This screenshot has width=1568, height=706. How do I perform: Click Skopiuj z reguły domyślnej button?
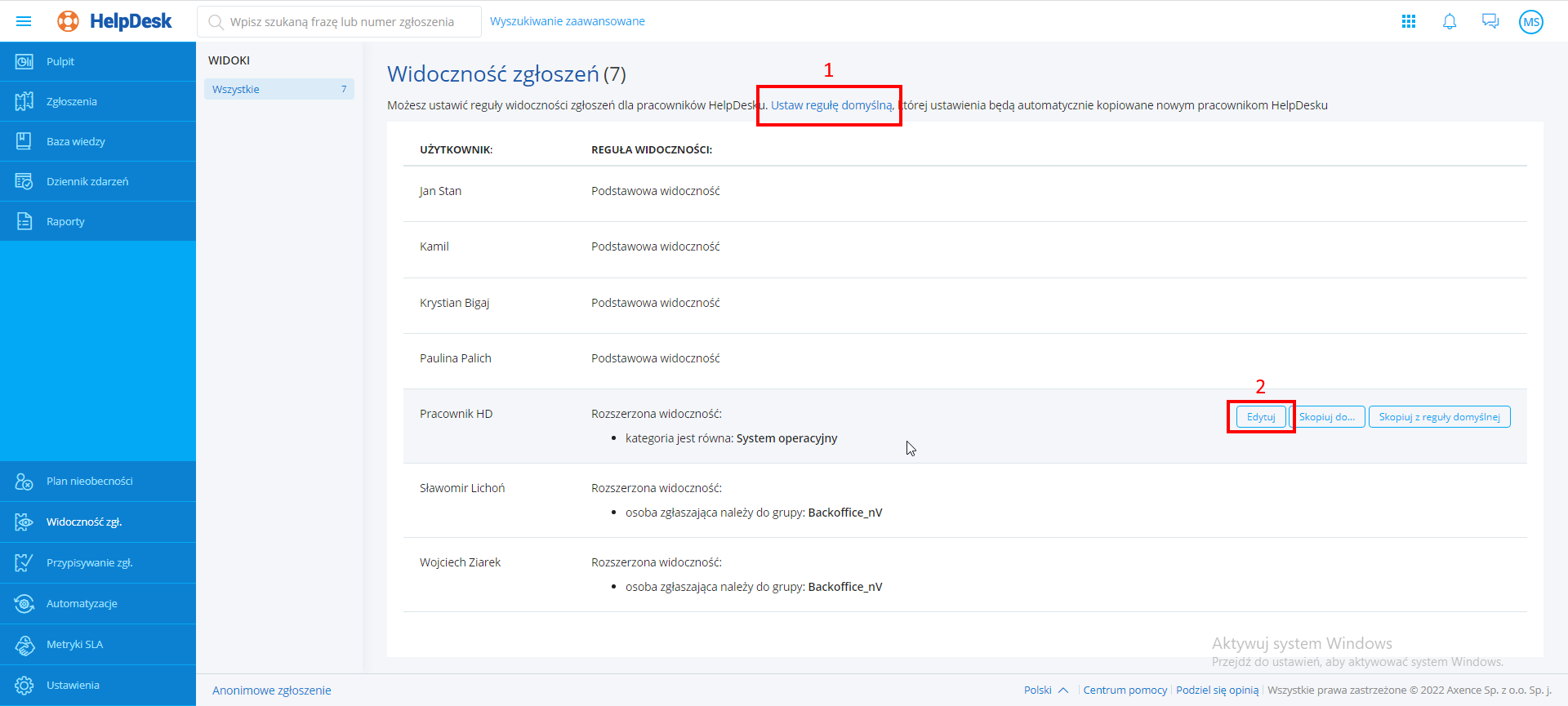click(1439, 417)
